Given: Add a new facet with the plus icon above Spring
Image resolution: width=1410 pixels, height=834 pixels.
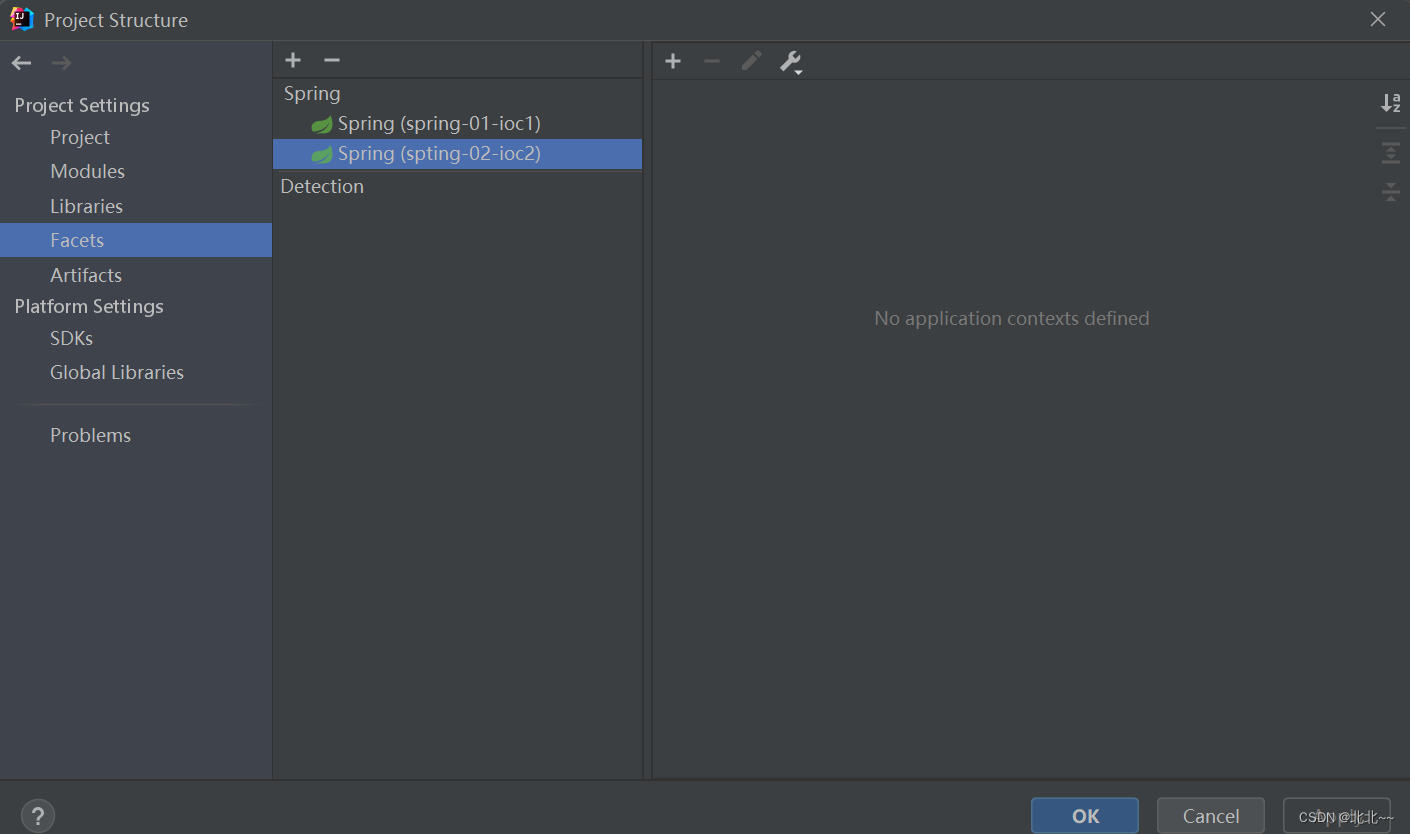Looking at the screenshot, I should (293, 61).
